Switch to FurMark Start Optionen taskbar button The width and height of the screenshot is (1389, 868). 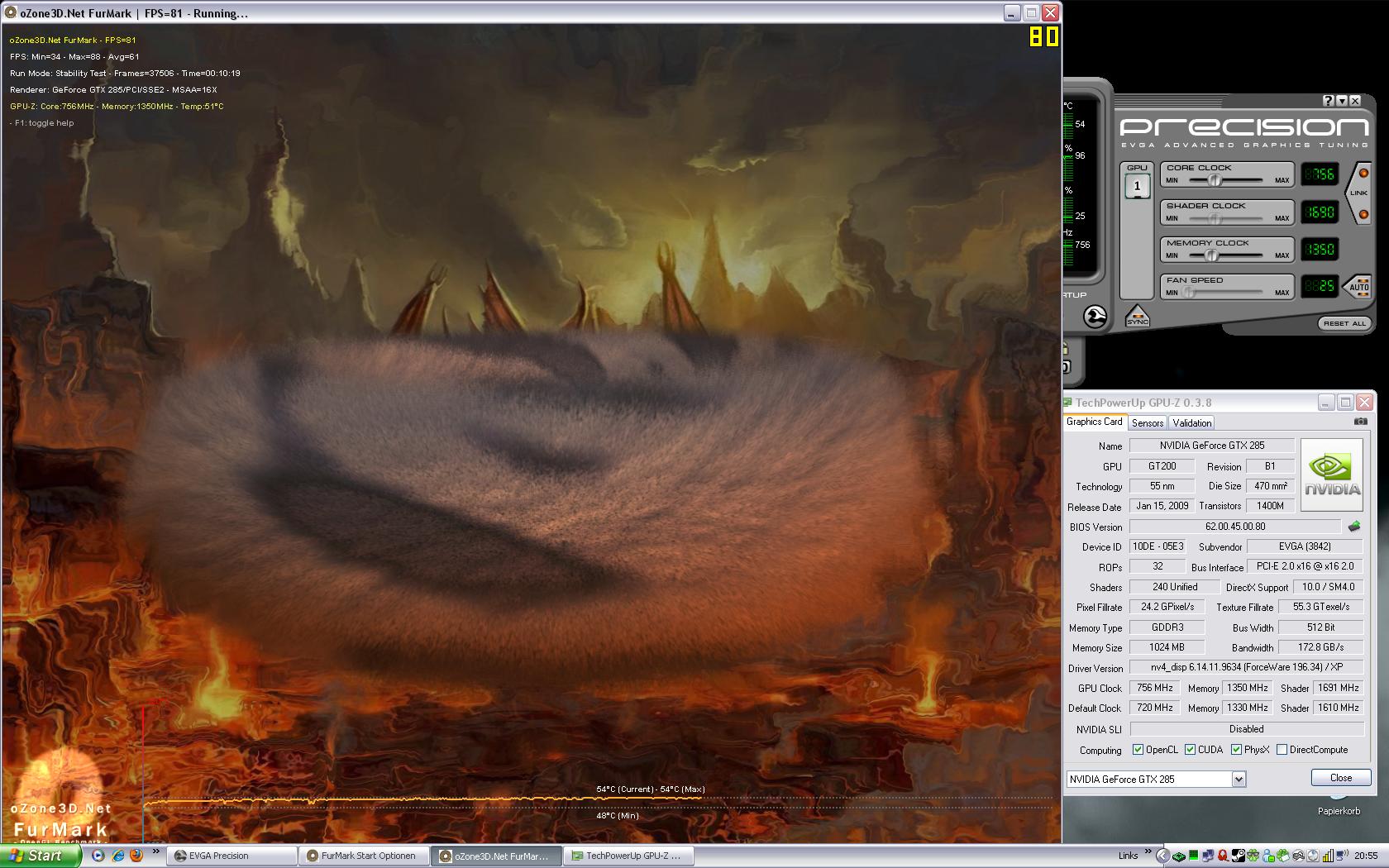click(364, 856)
